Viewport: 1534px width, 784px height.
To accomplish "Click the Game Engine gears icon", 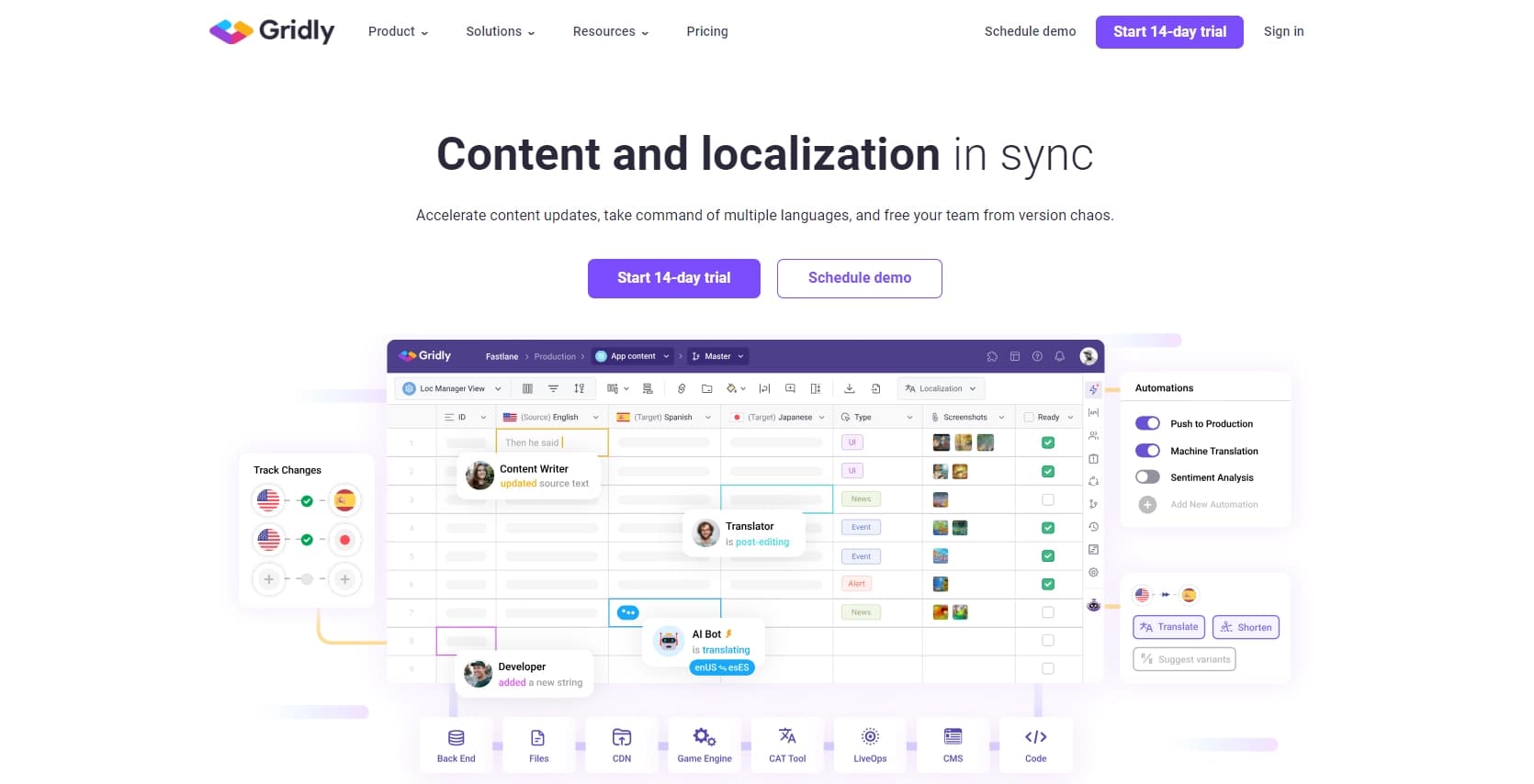I will coord(705,736).
